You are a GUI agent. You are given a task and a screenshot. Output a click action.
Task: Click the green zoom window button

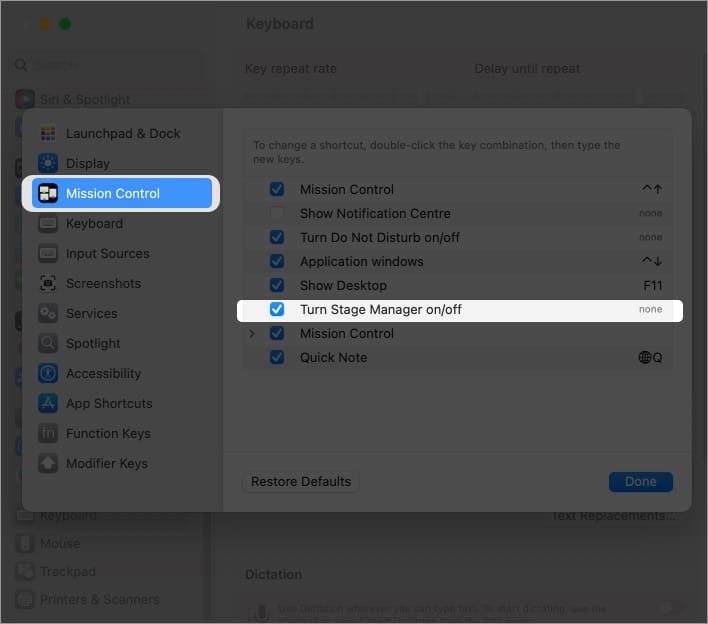click(x=65, y=24)
